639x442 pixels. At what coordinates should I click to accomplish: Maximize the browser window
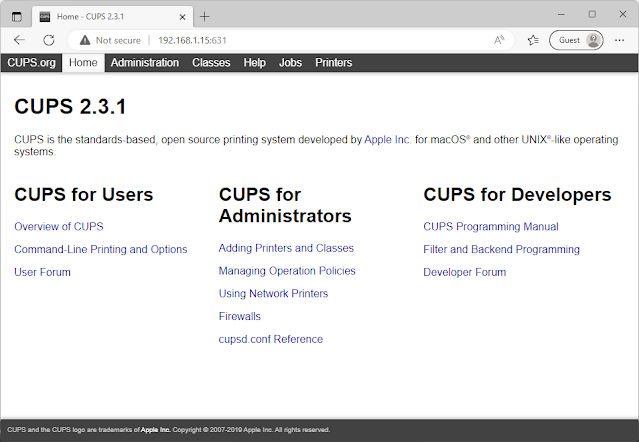pos(592,14)
